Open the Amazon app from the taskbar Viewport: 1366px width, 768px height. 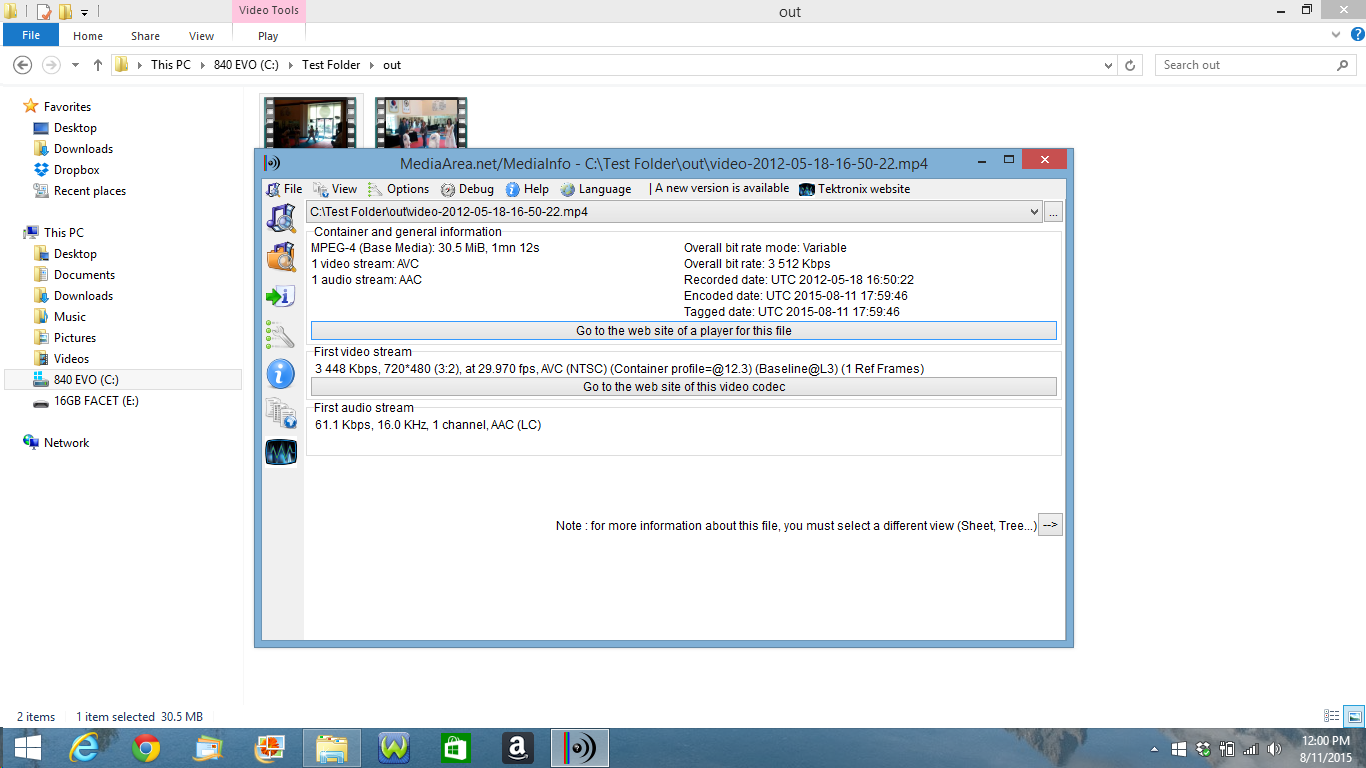click(518, 748)
